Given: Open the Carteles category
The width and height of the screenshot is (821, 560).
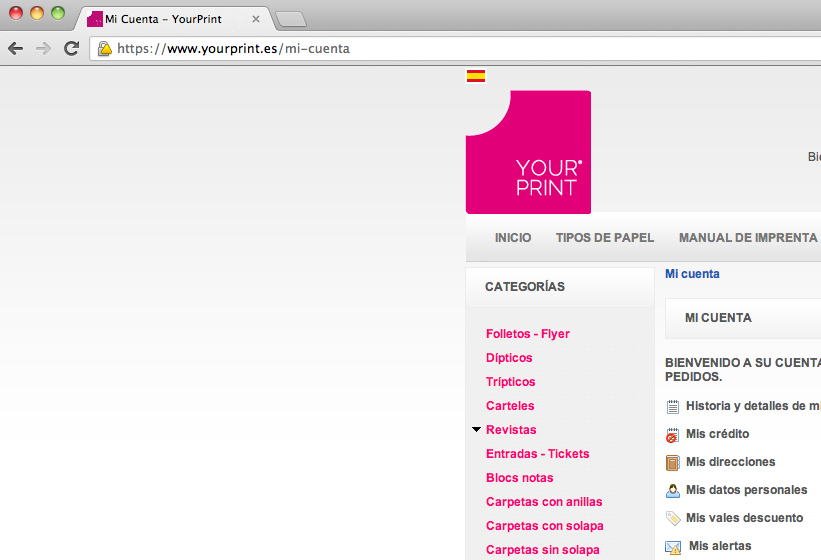Looking at the screenshot, I should point(510,406).
